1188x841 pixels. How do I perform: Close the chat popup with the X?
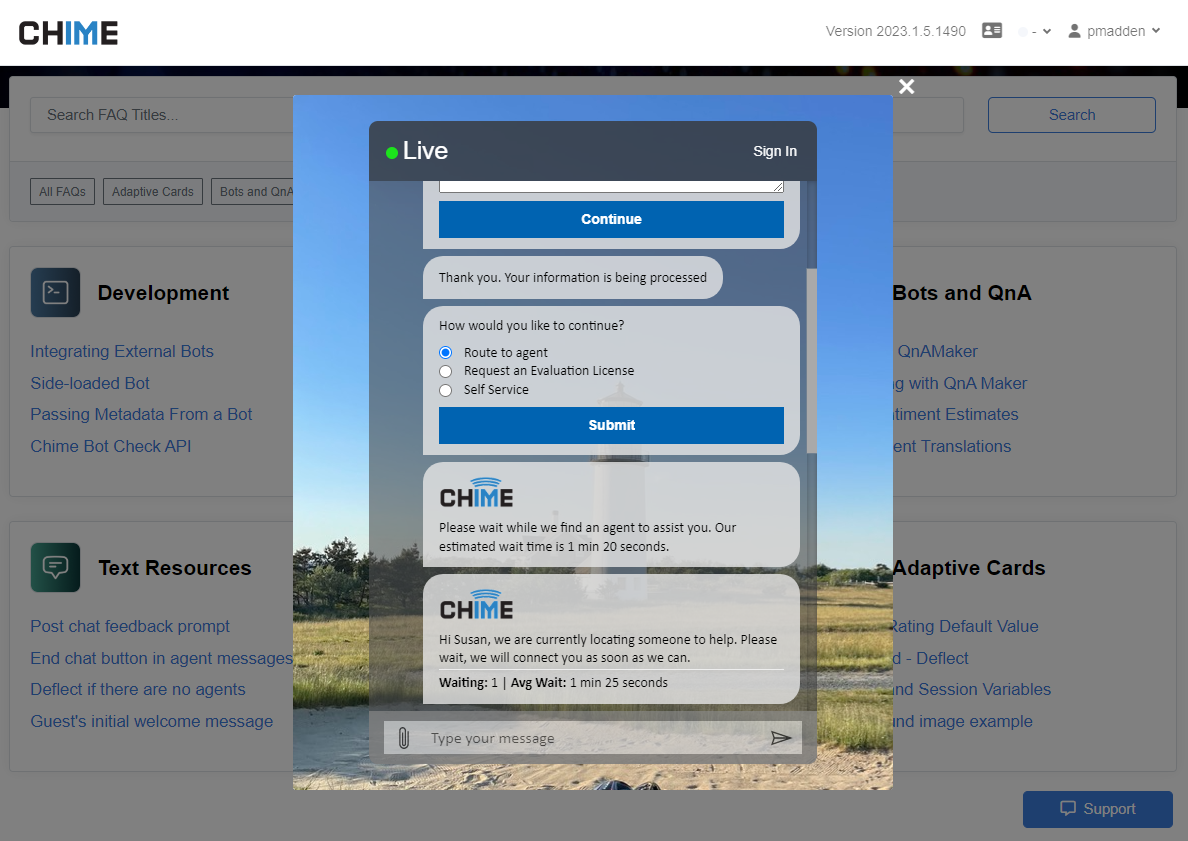click(906, 86)
